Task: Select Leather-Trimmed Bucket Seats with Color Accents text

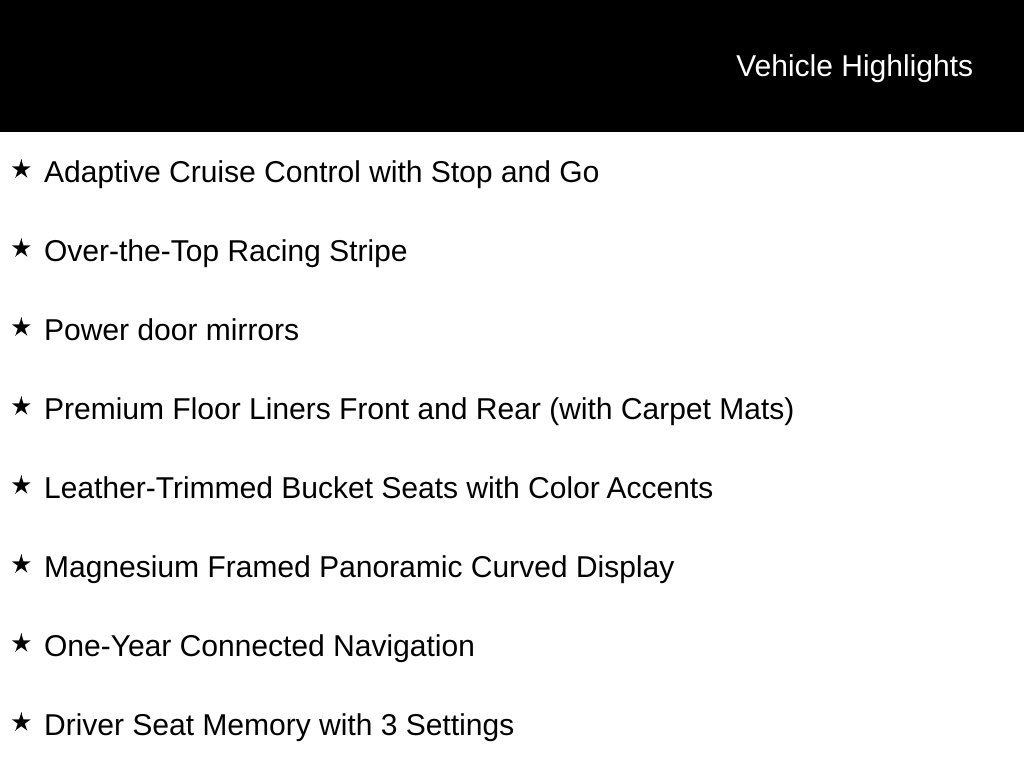Action: pyautogui.click(x=378, y=488)
